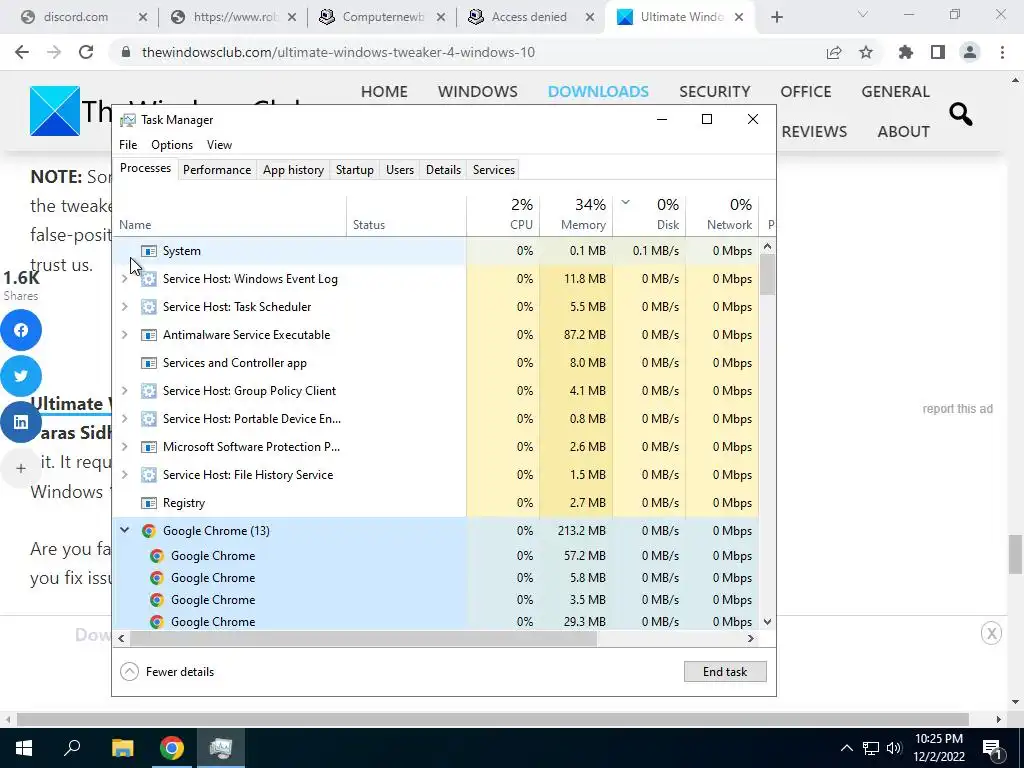Share the article on Twitter

(x=21, y=376)
